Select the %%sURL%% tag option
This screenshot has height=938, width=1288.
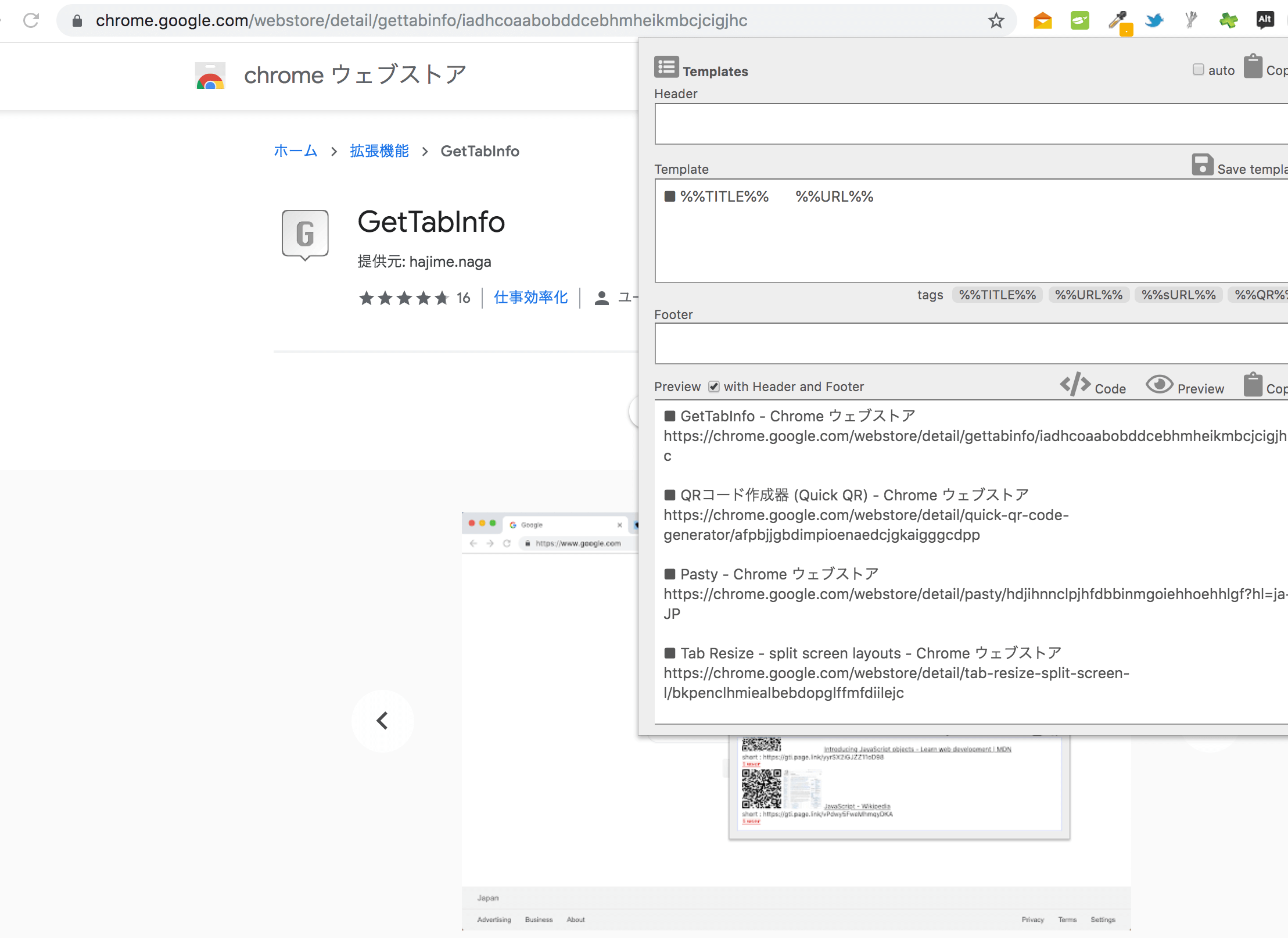[x=1176, y=294]
